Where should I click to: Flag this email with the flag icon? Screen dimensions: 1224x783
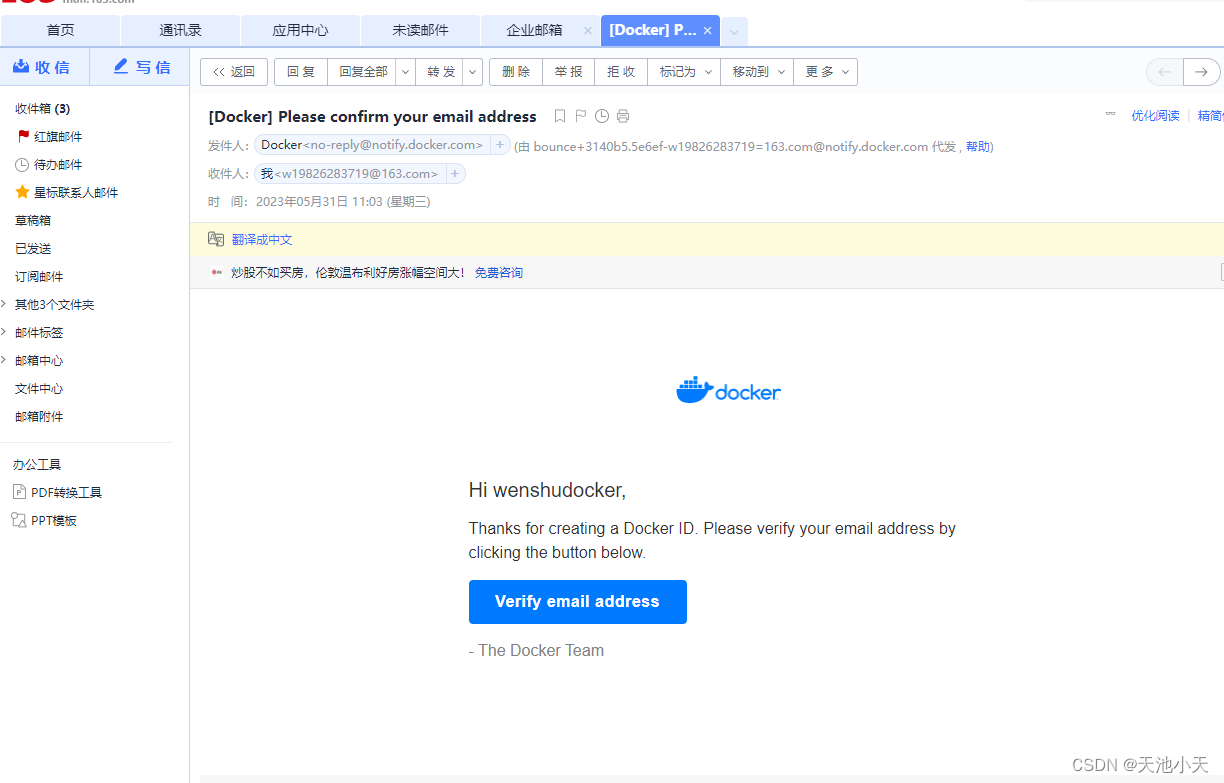tap(580, 116)
